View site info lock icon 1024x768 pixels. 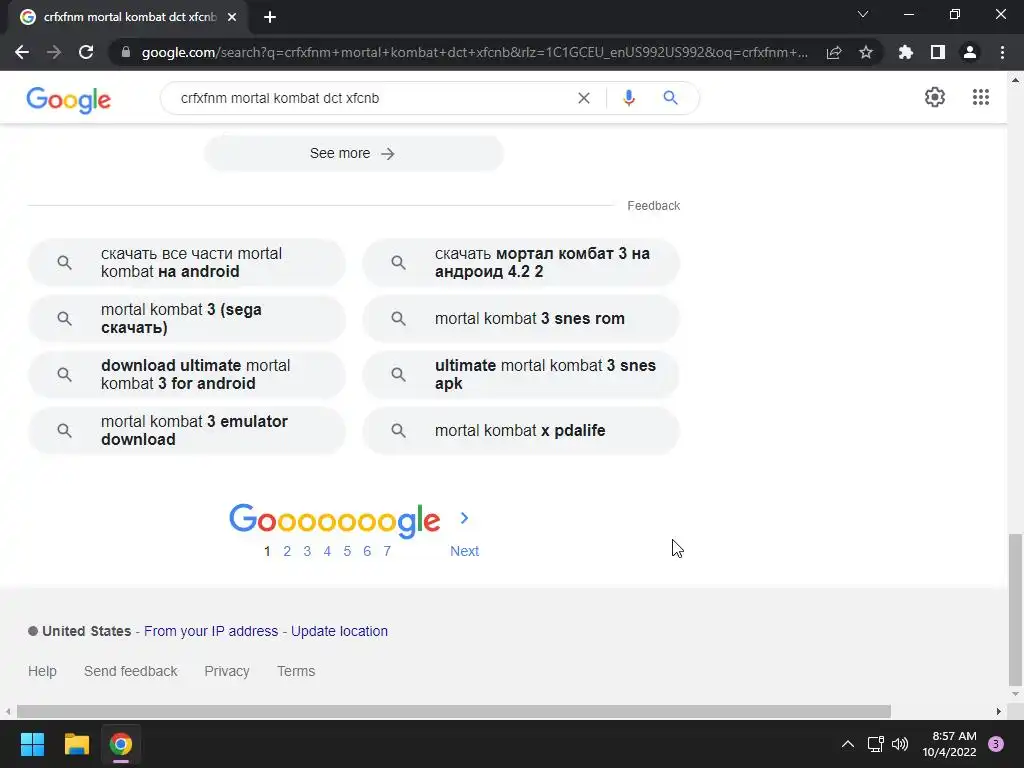click(x=126, y=52)
